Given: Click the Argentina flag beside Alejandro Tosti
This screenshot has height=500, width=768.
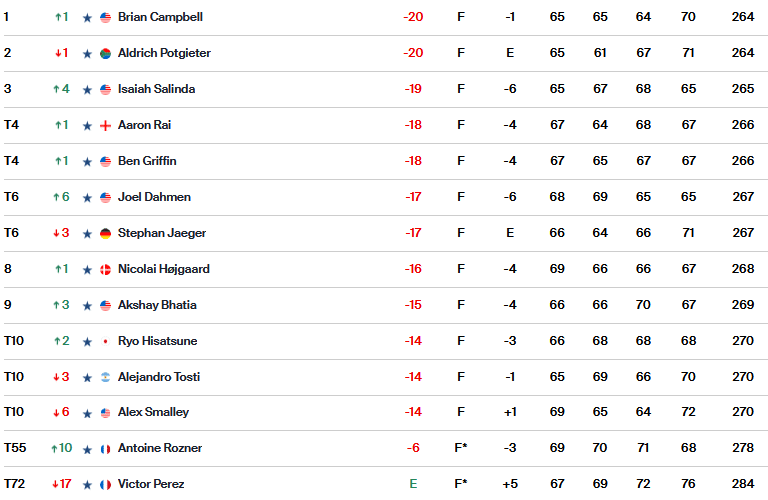Looking at the screenshot, I should [105, 377].
